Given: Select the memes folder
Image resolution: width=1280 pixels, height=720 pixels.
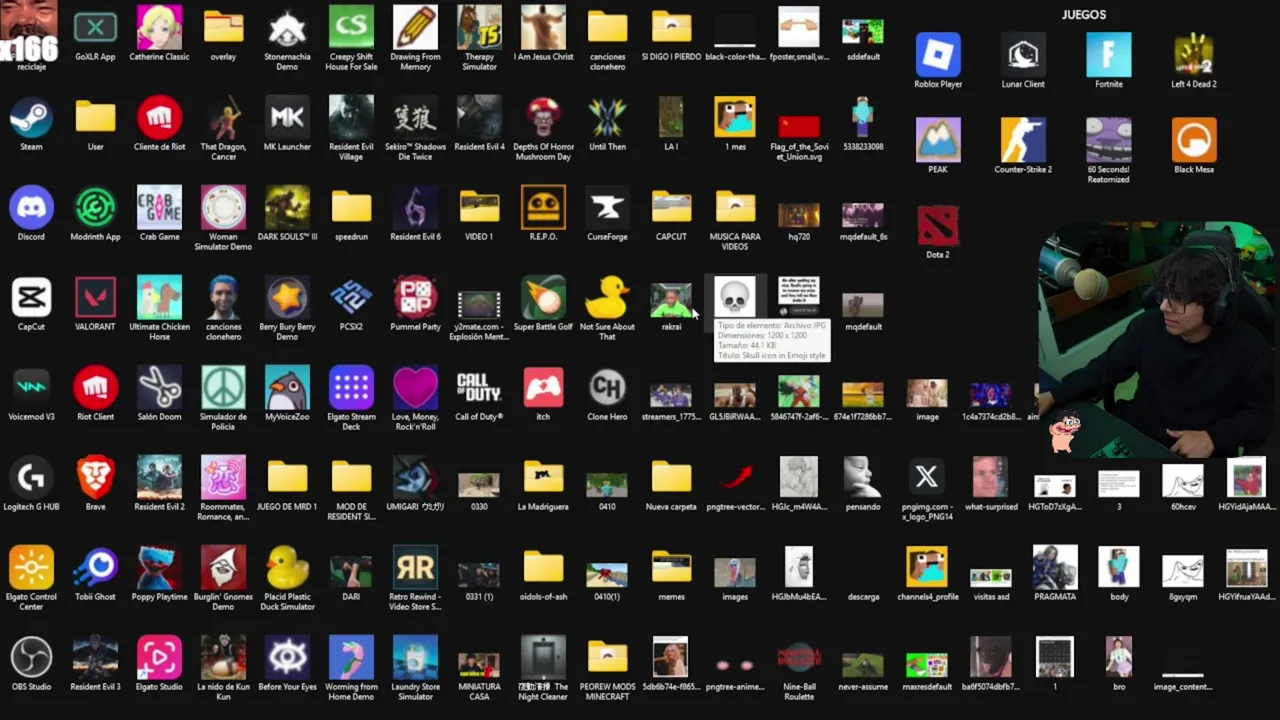Looking at the screenshot, I should point(671,568).
